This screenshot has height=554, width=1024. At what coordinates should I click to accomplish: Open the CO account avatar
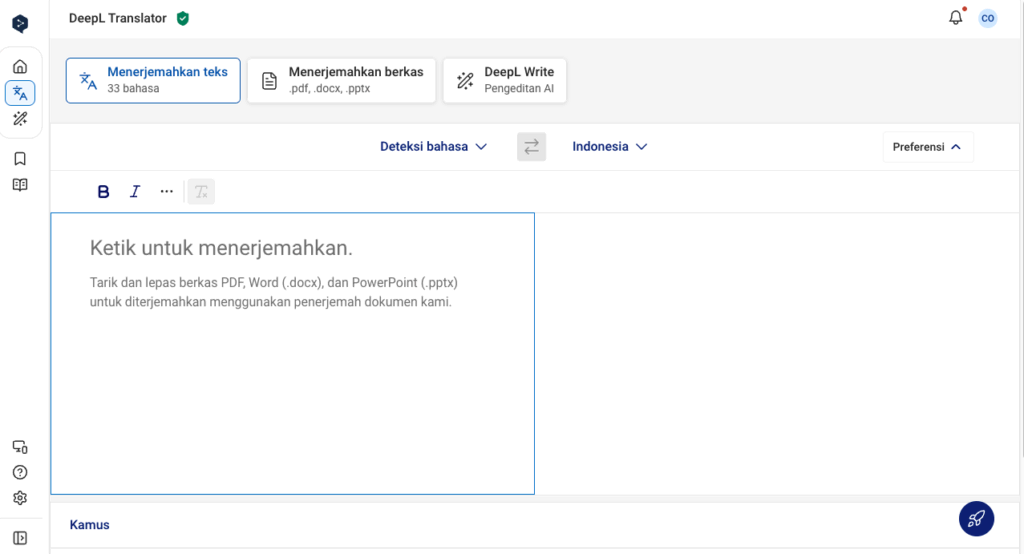[x=987, y=18]
